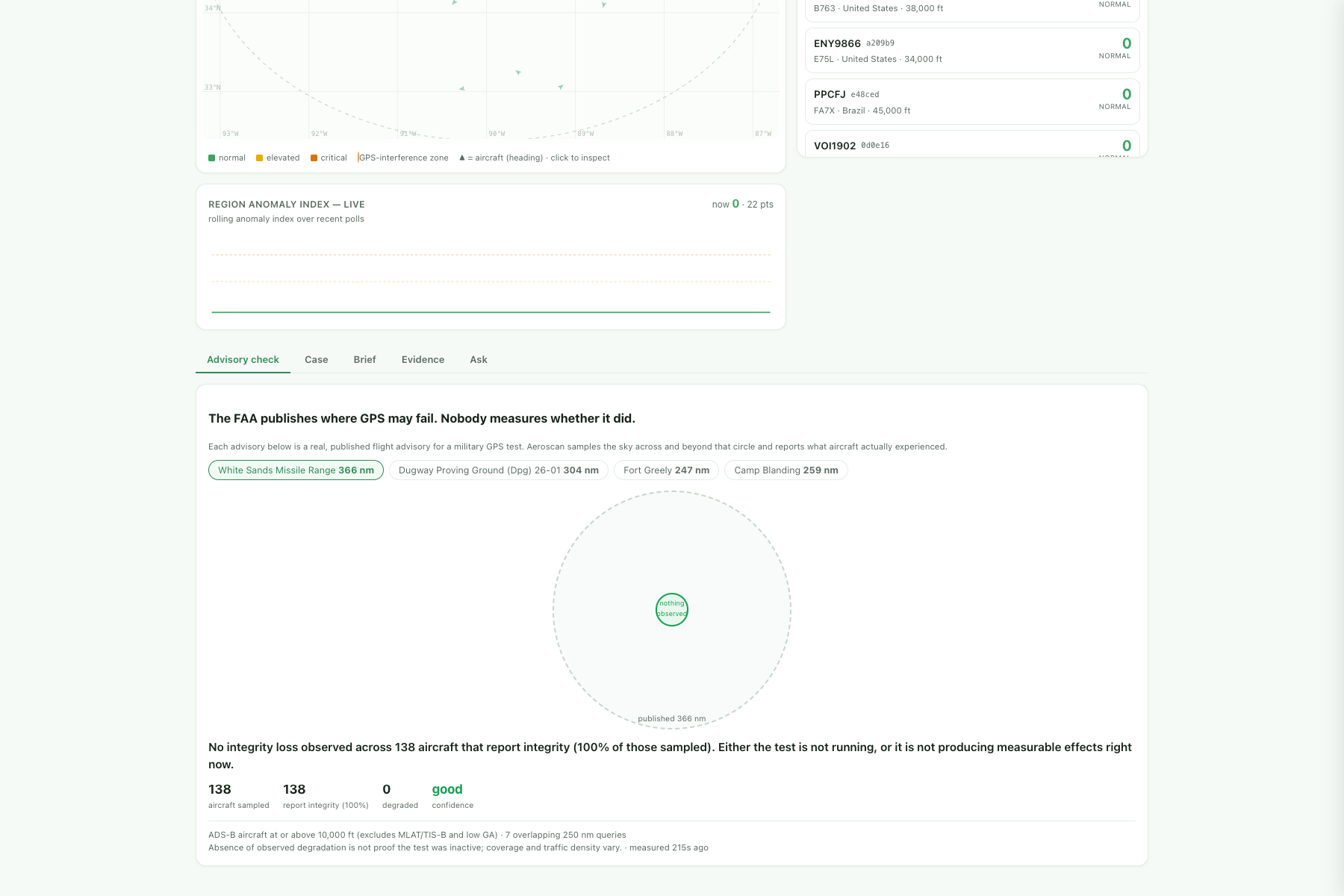Click the black aircraft triangle in the legend

[x=461, y=158]
